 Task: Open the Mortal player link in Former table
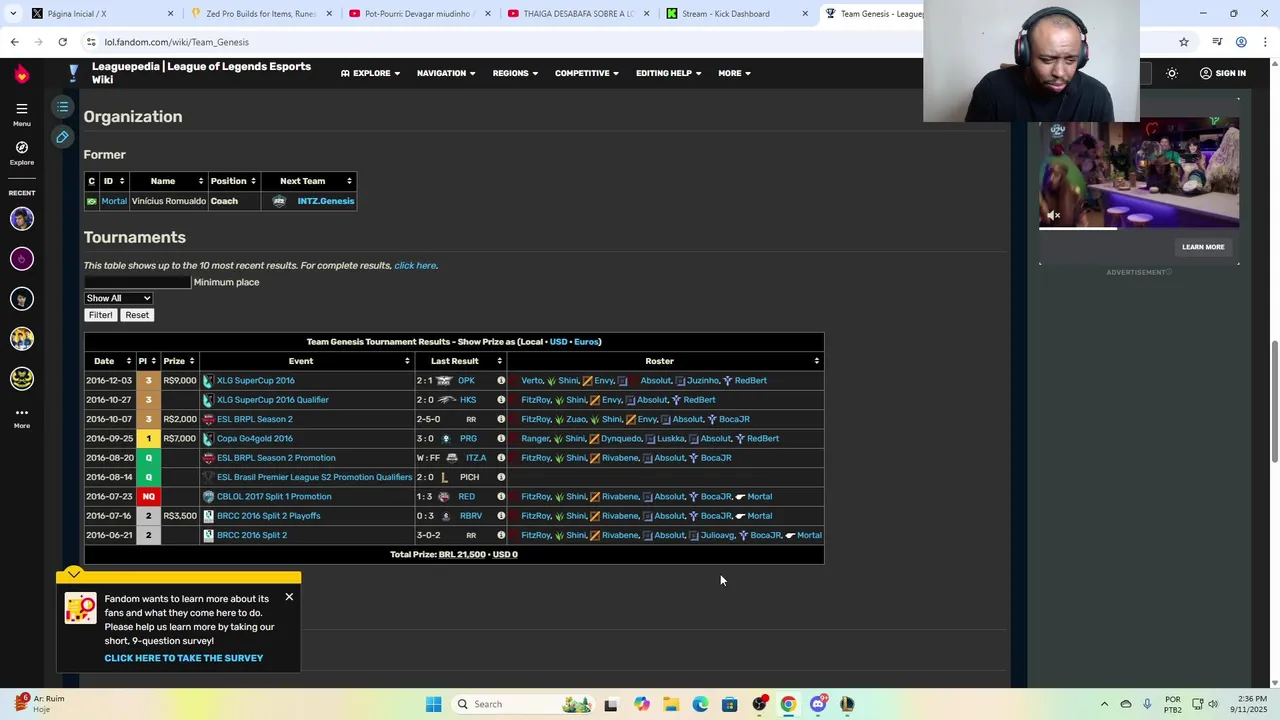point(114,201)
